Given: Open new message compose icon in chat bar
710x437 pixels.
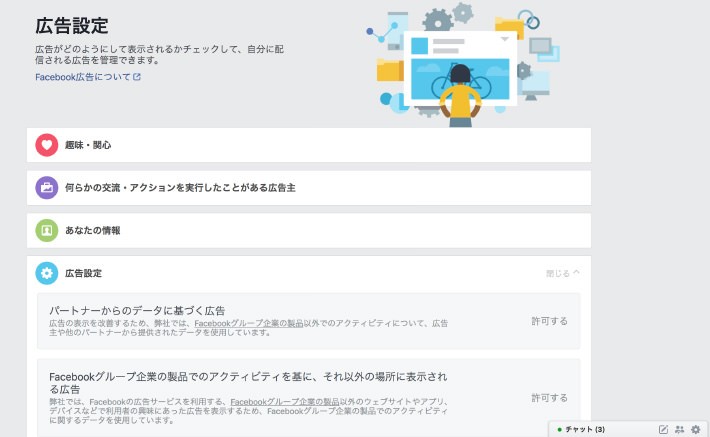Looking at the screenshot, I should [663, 429].
